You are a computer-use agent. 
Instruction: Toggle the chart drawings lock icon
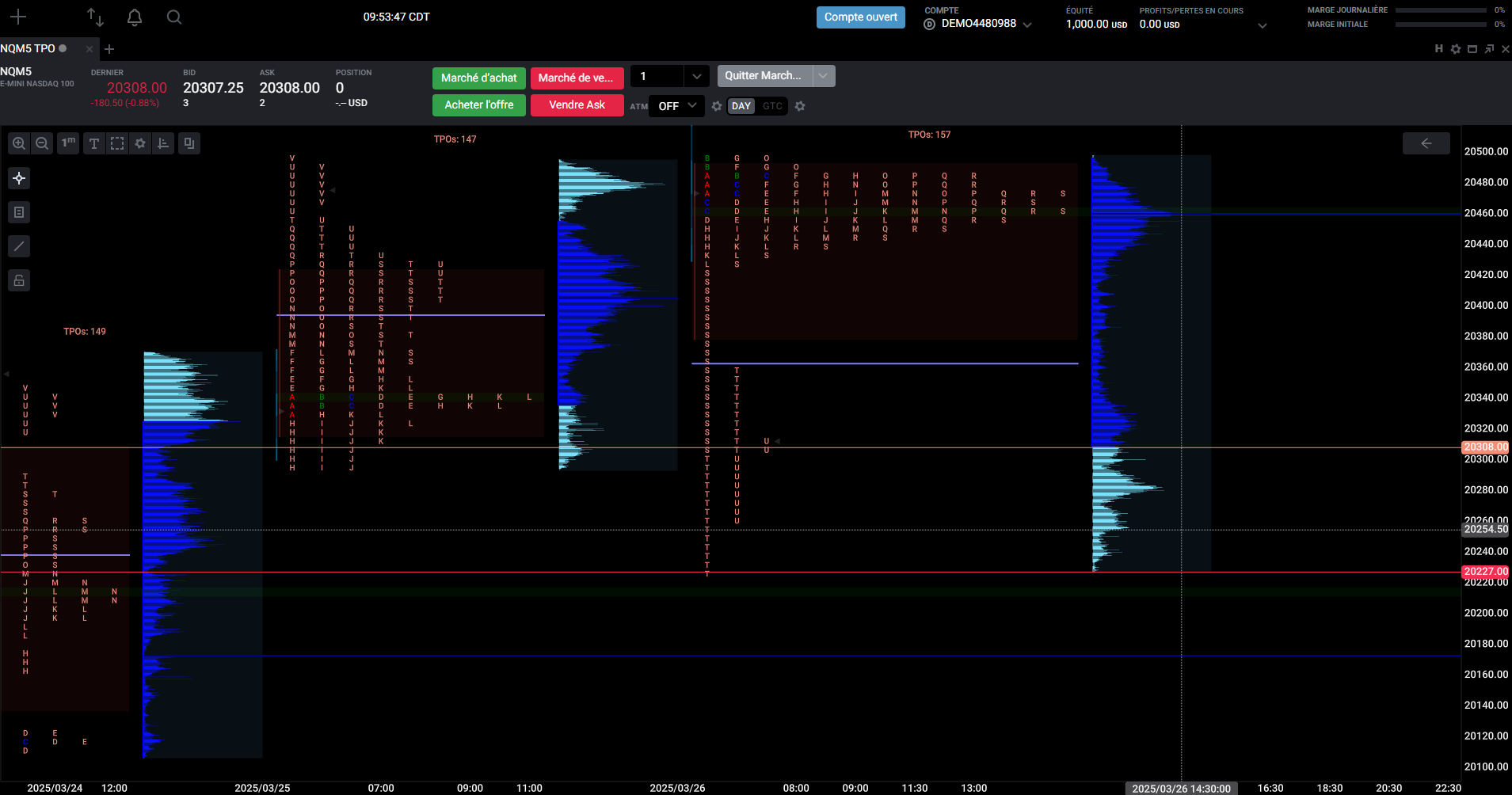[x=19, y=280]
